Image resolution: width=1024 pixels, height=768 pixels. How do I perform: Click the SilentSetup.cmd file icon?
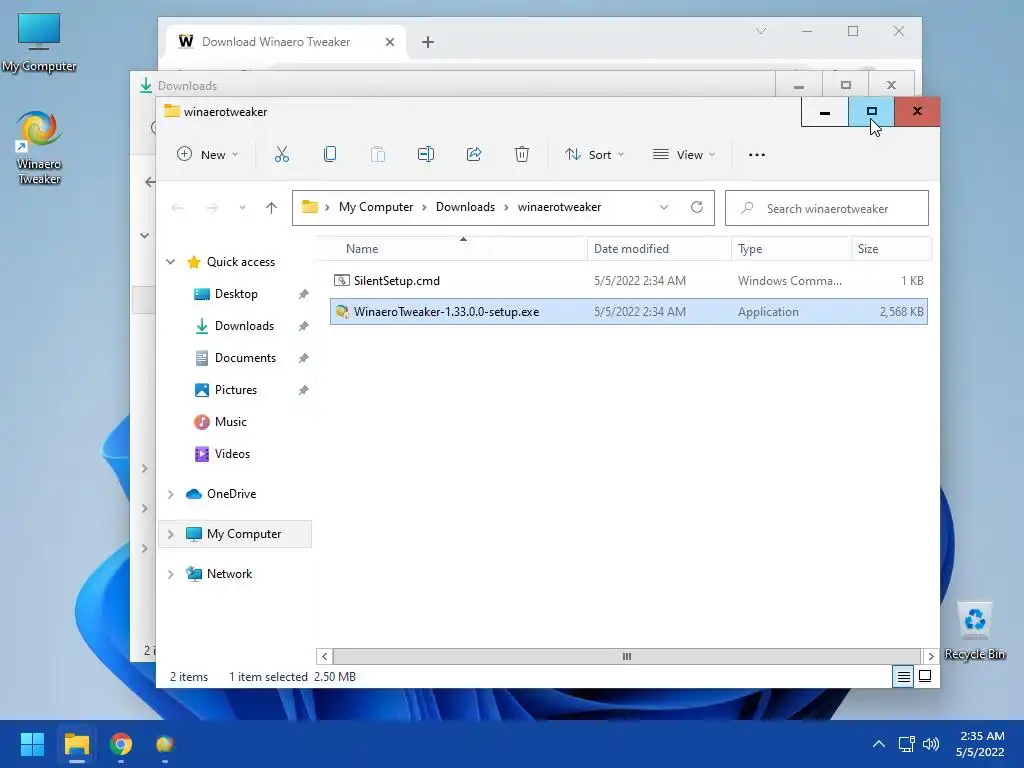click(342, 280)
